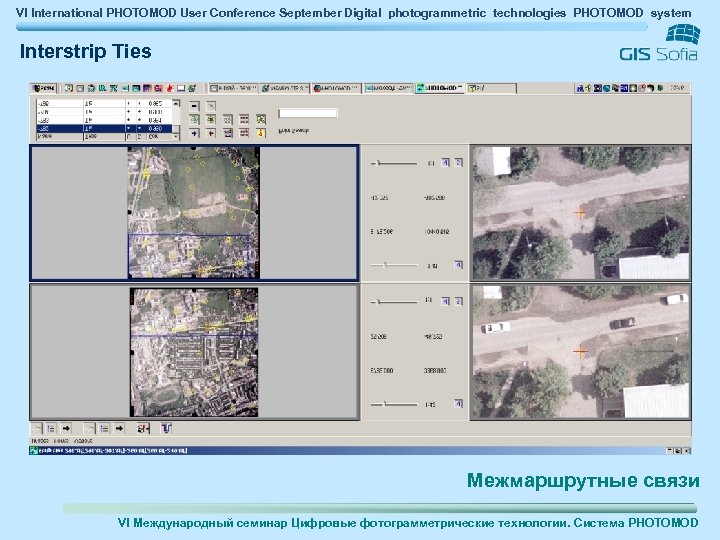720x540 pixels.
Task: Click the system tray clock
Action: [x=678, y=88]
